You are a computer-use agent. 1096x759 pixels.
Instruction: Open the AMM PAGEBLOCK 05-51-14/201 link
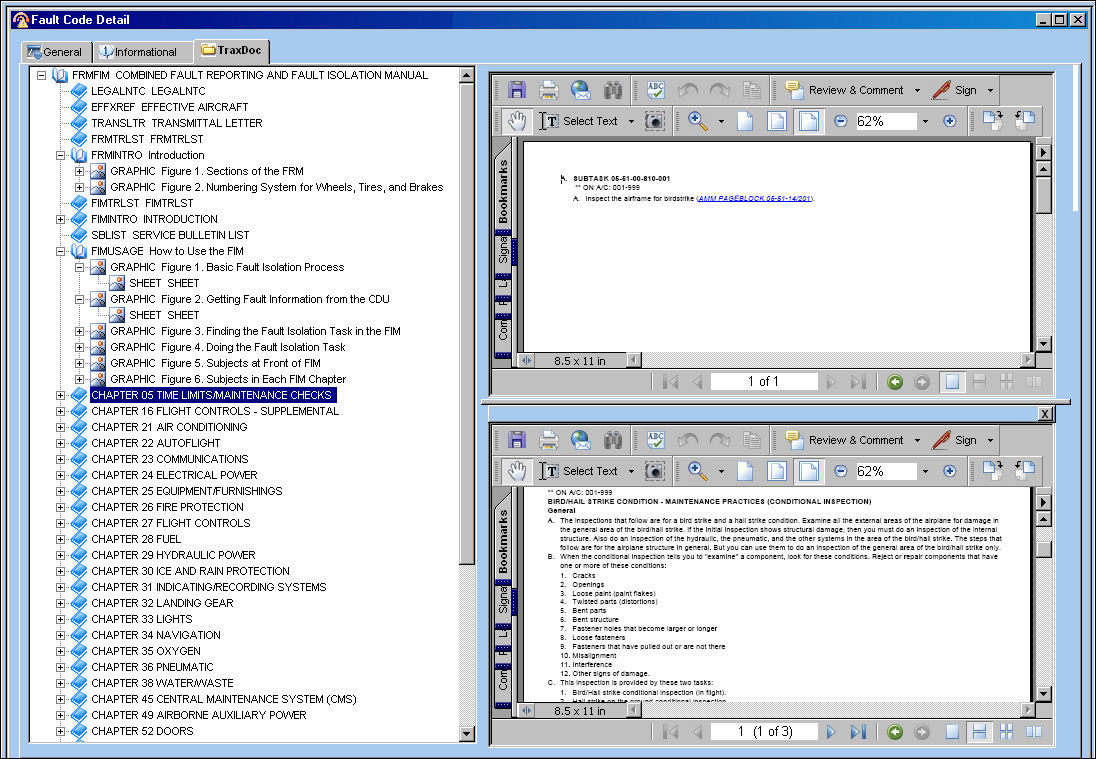(755, 198)
